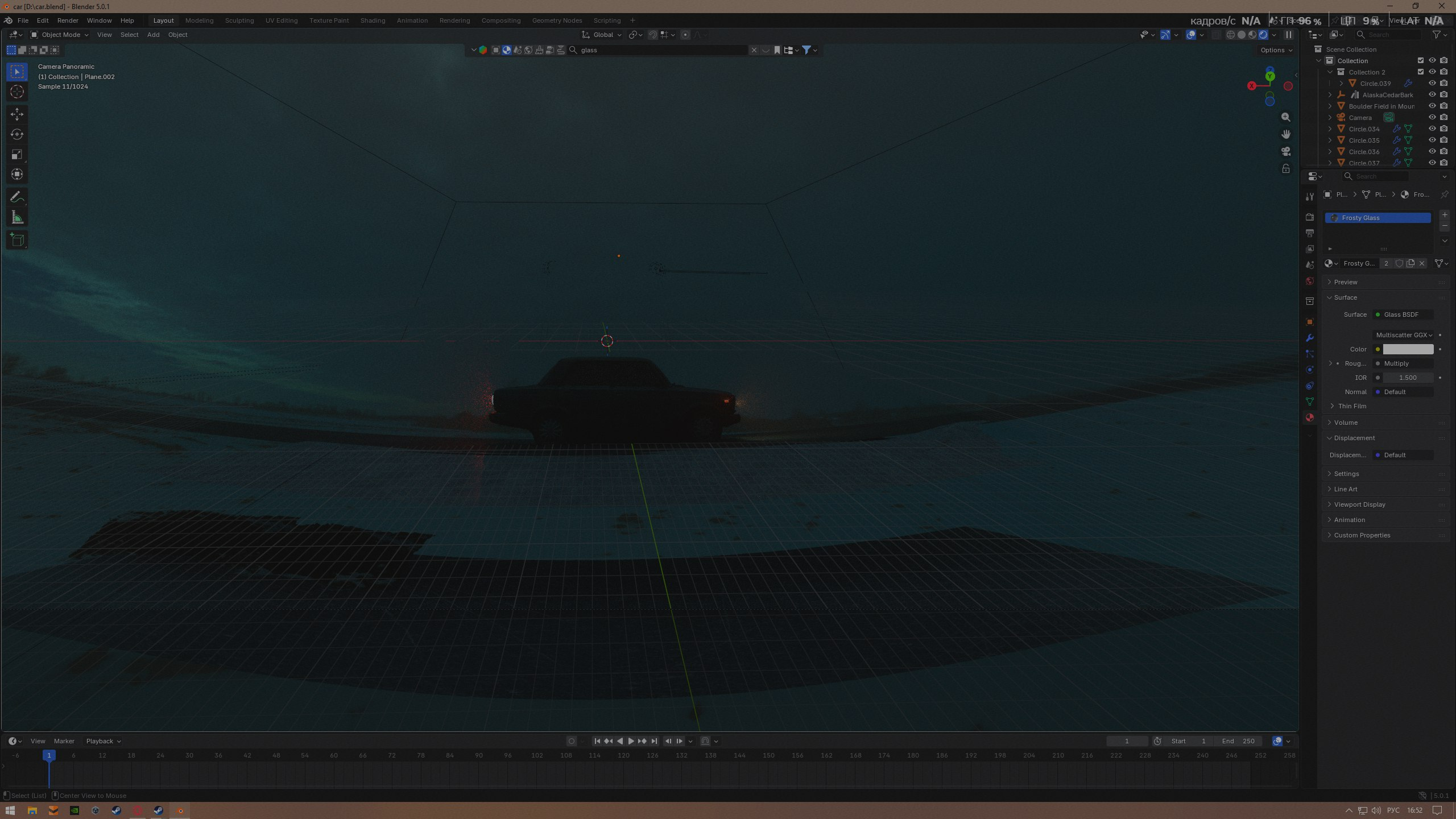Viewport: 1456px width, 819px height.
Task: Play the animation forward
Action: coord(631,741)
